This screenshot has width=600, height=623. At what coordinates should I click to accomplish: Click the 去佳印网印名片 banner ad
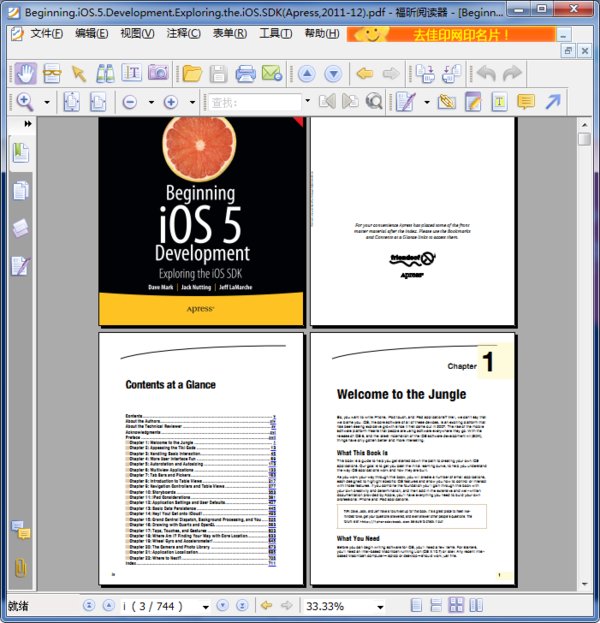[450, 34]
